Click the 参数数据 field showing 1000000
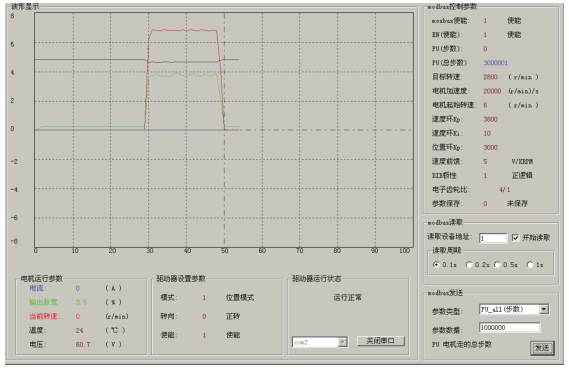The image size is (569, 371). pyautogui.click(x=509, y=328)
